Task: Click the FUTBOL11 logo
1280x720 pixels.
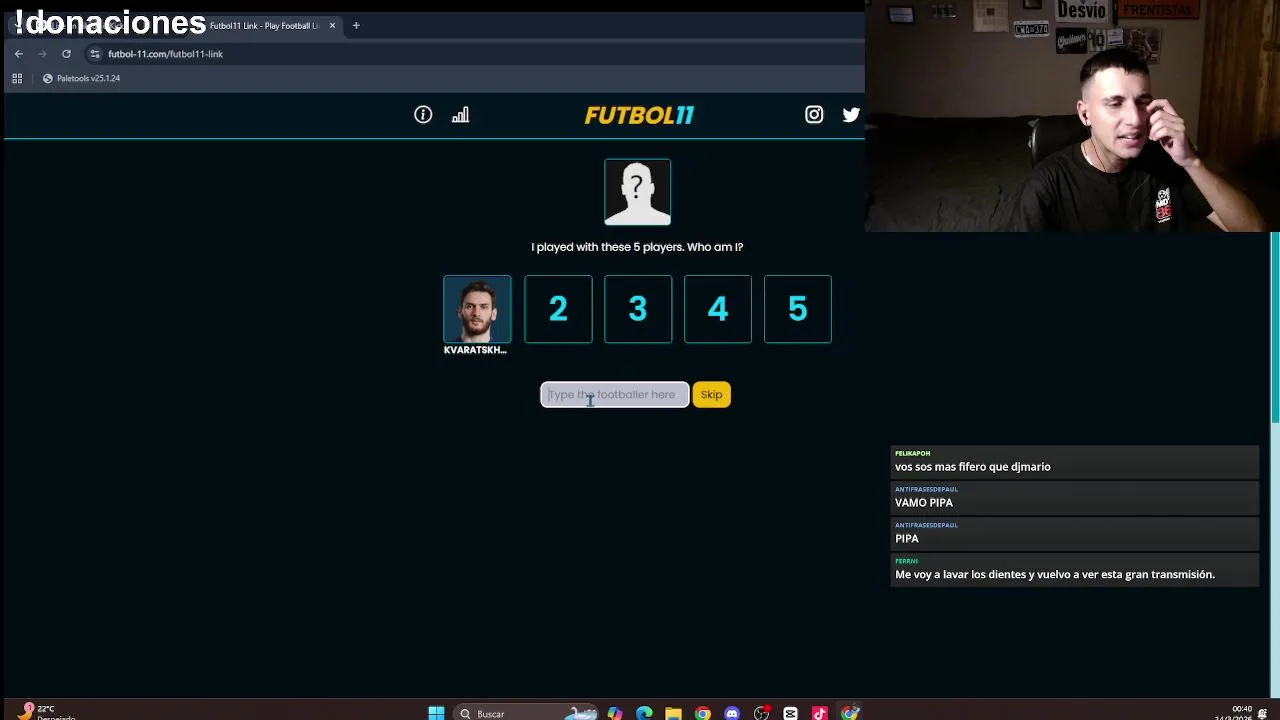Action: coord(639,115)
